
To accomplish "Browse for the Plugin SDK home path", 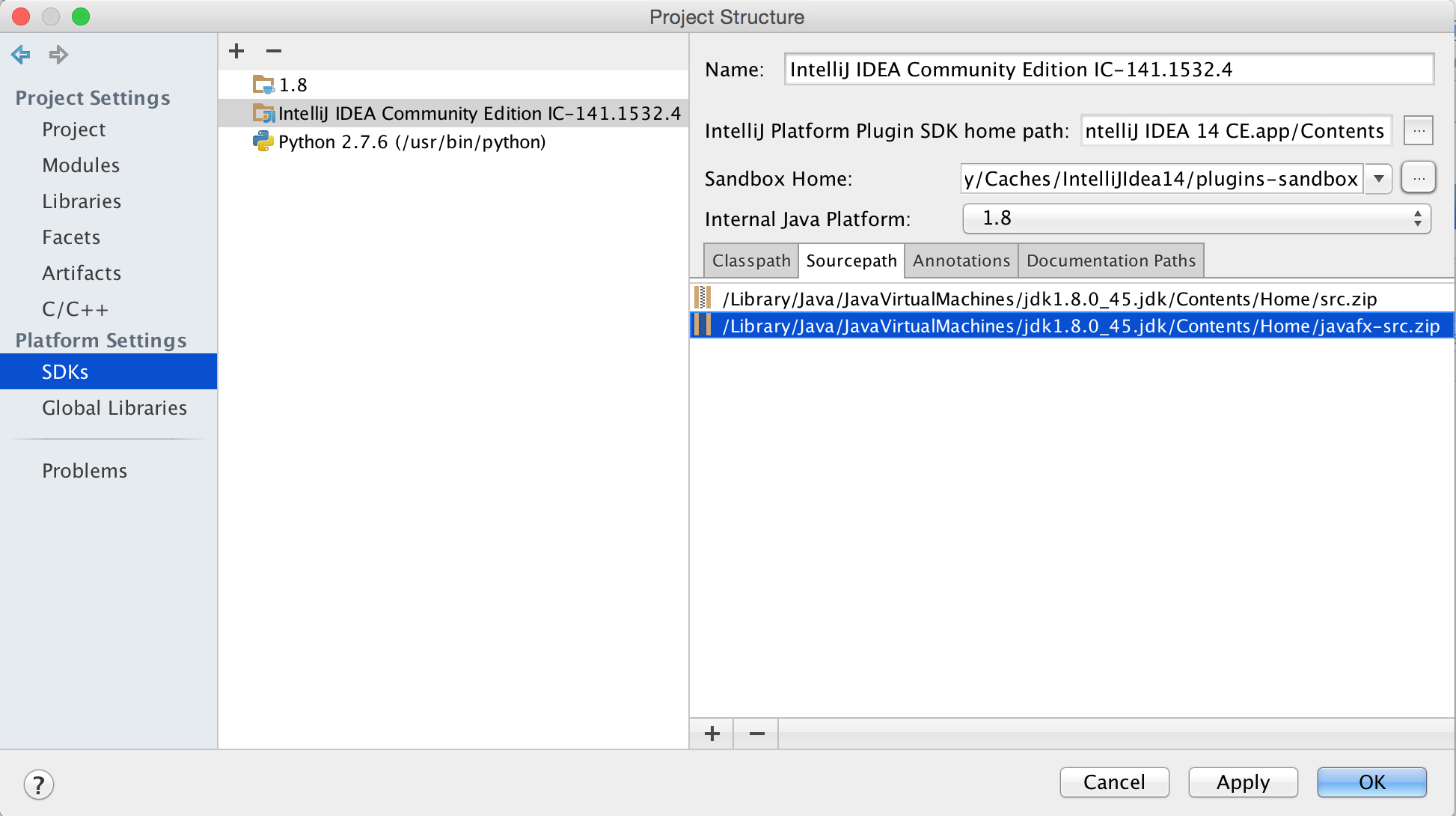I will coord(1418,130).
